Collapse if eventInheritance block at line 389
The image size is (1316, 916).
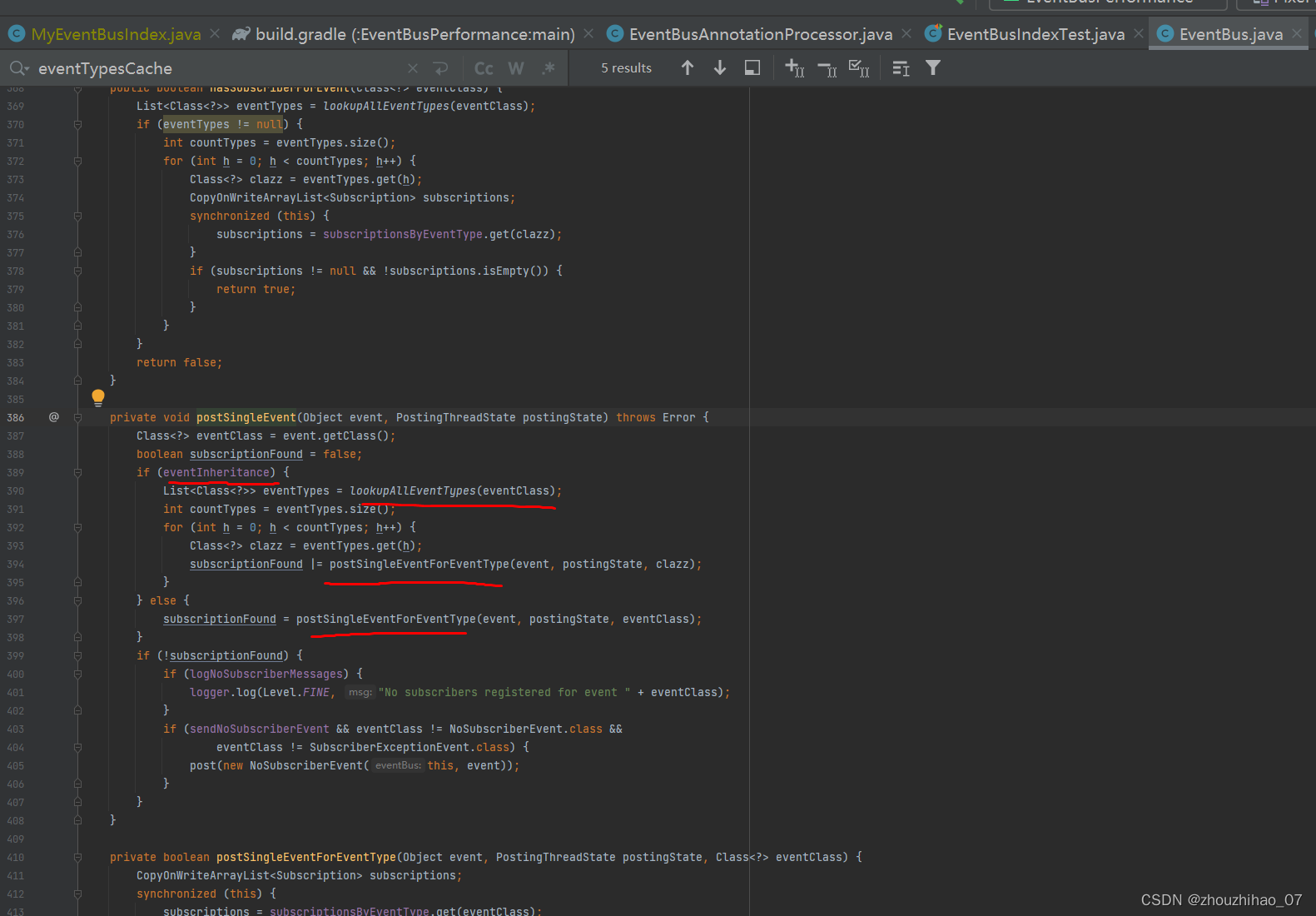77,472
